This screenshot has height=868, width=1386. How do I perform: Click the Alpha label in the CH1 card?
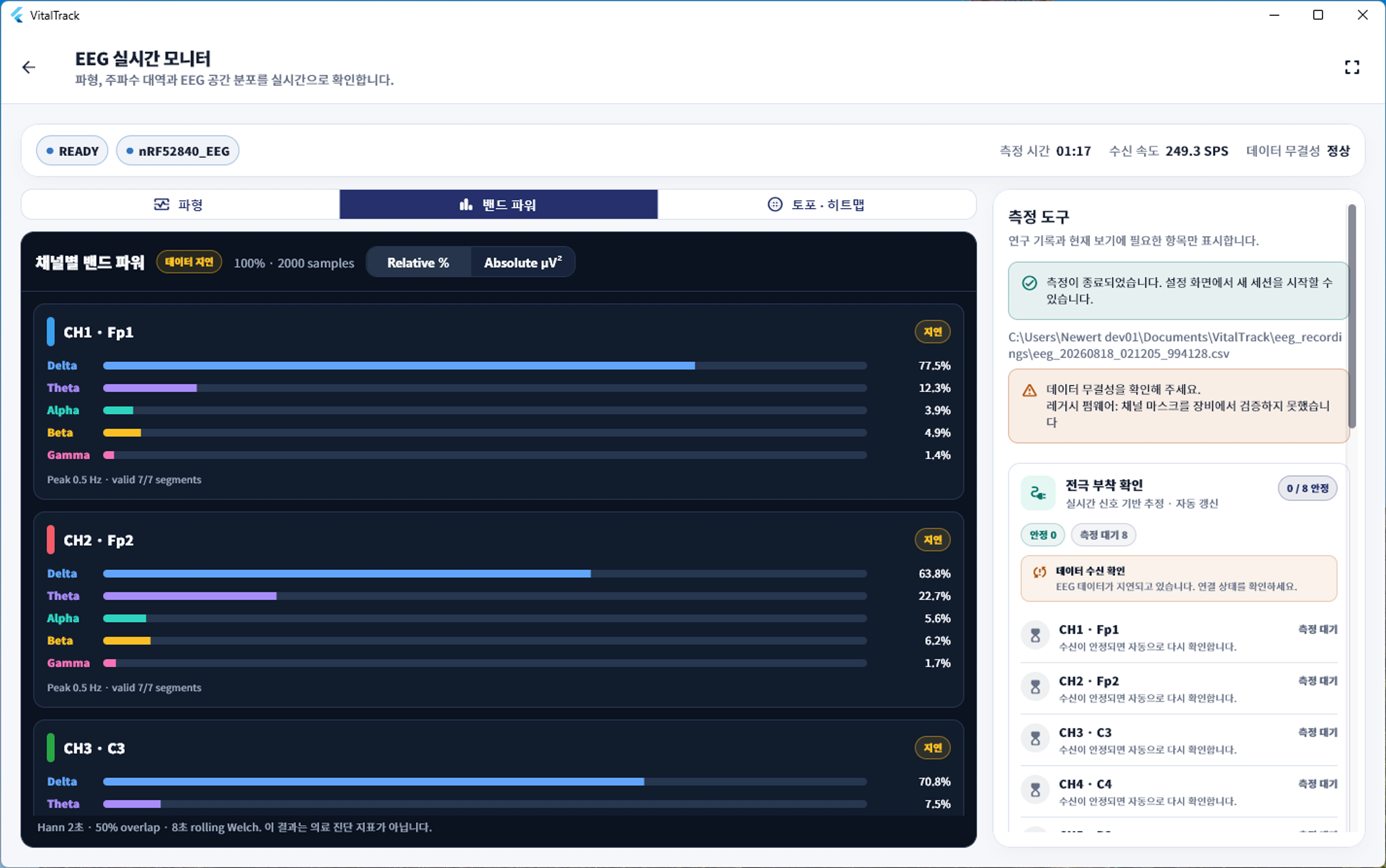(63, 411)
